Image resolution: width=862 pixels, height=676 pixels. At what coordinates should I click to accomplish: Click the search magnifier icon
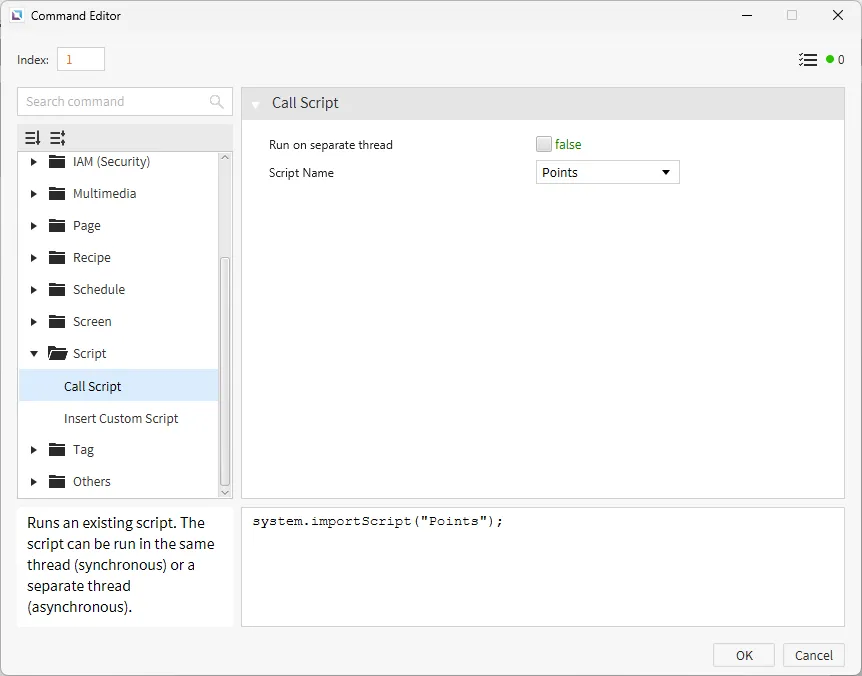(217, 102)
